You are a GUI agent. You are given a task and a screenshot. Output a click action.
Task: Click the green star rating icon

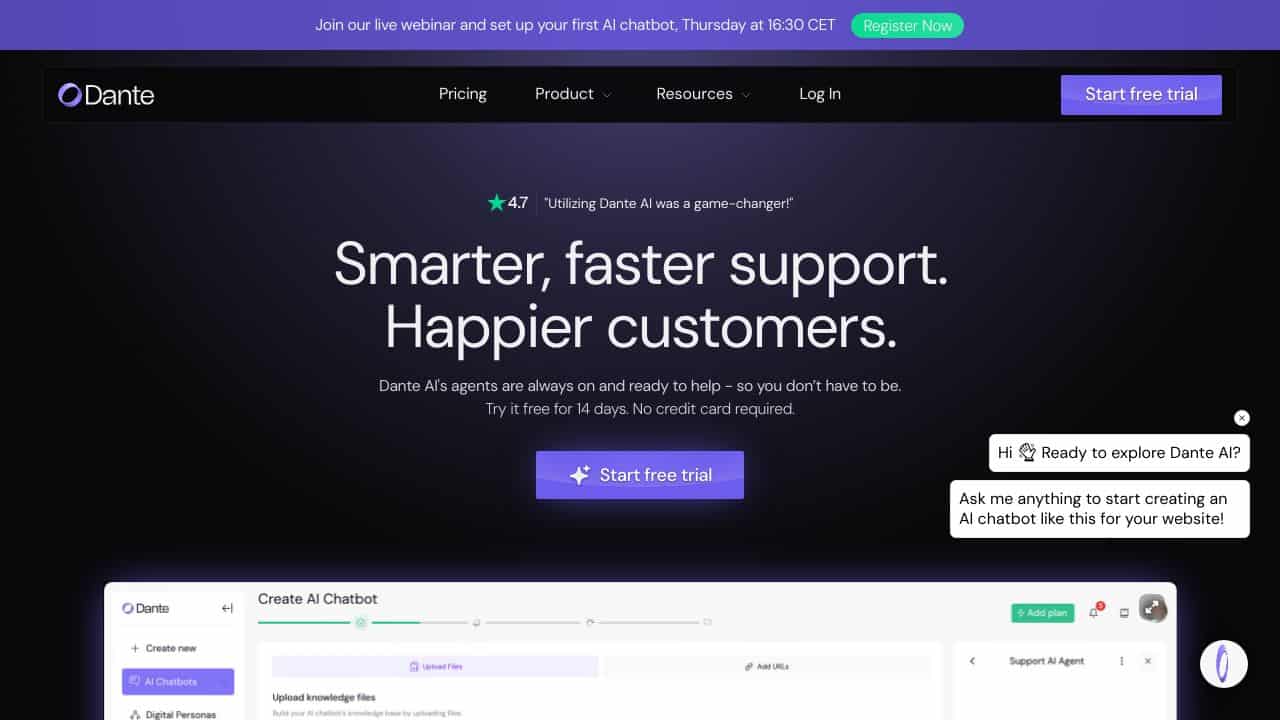497,203
